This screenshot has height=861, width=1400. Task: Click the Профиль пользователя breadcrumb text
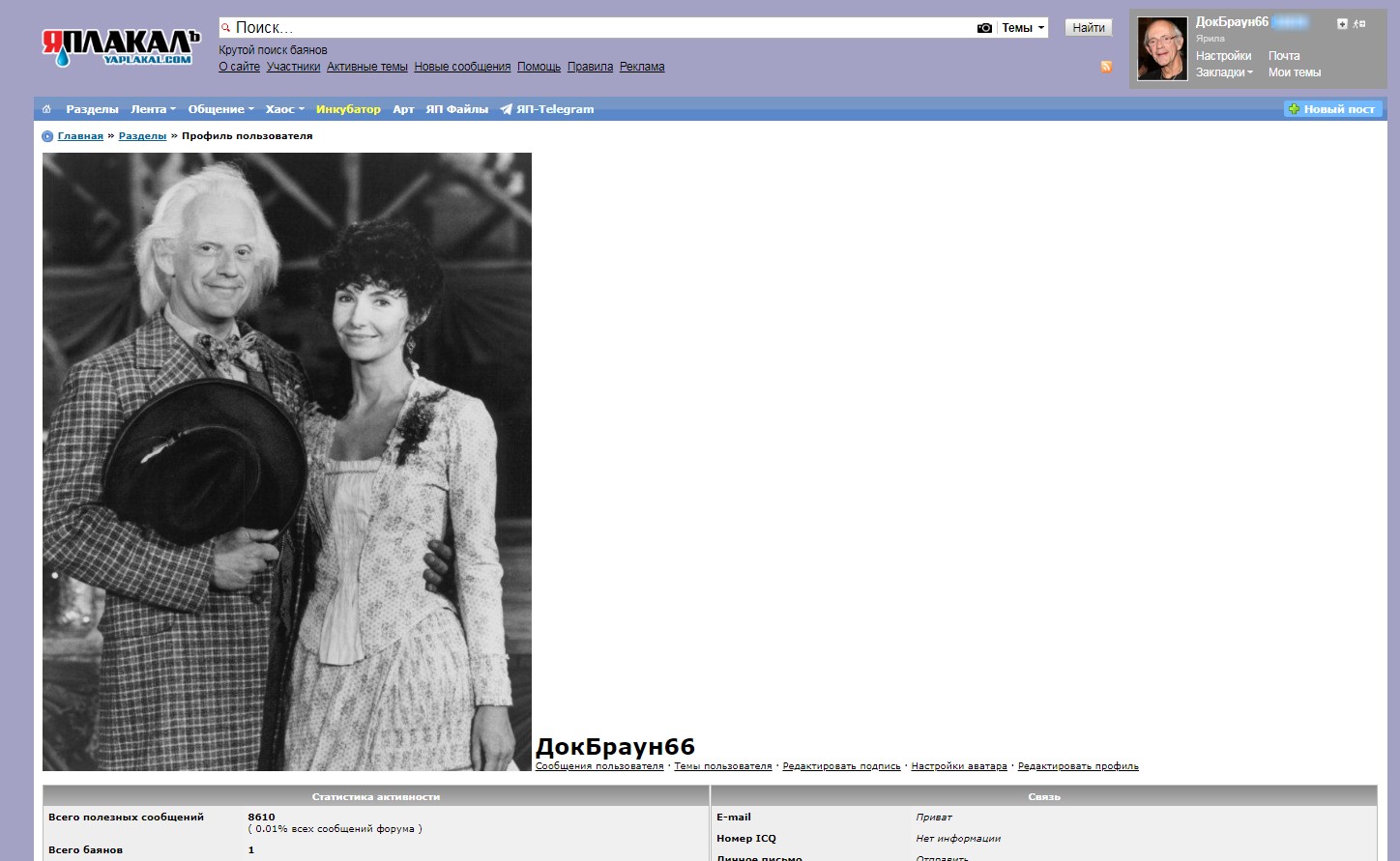(x=248, y=136)
